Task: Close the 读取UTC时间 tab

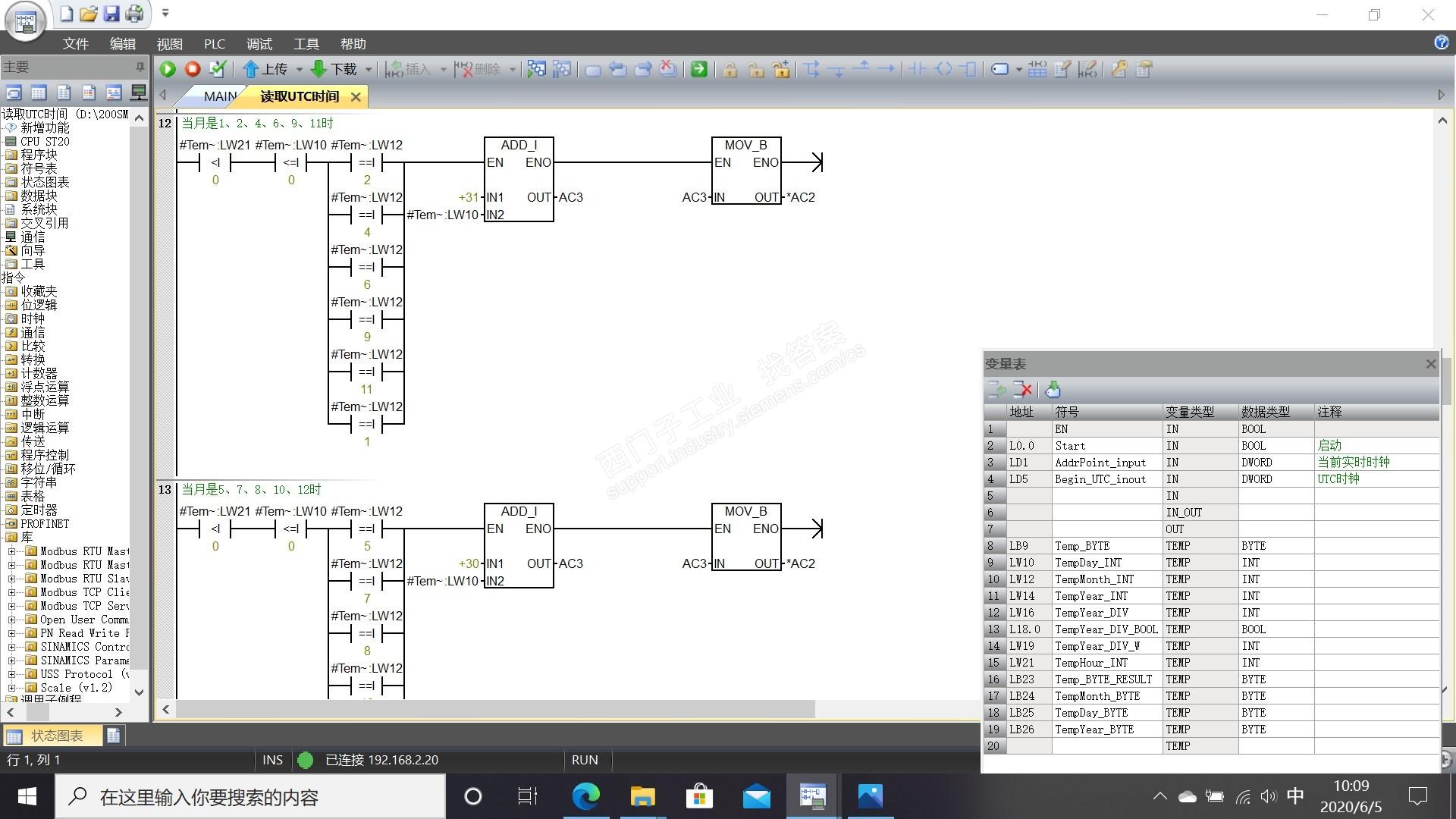Action: [356, 96]
